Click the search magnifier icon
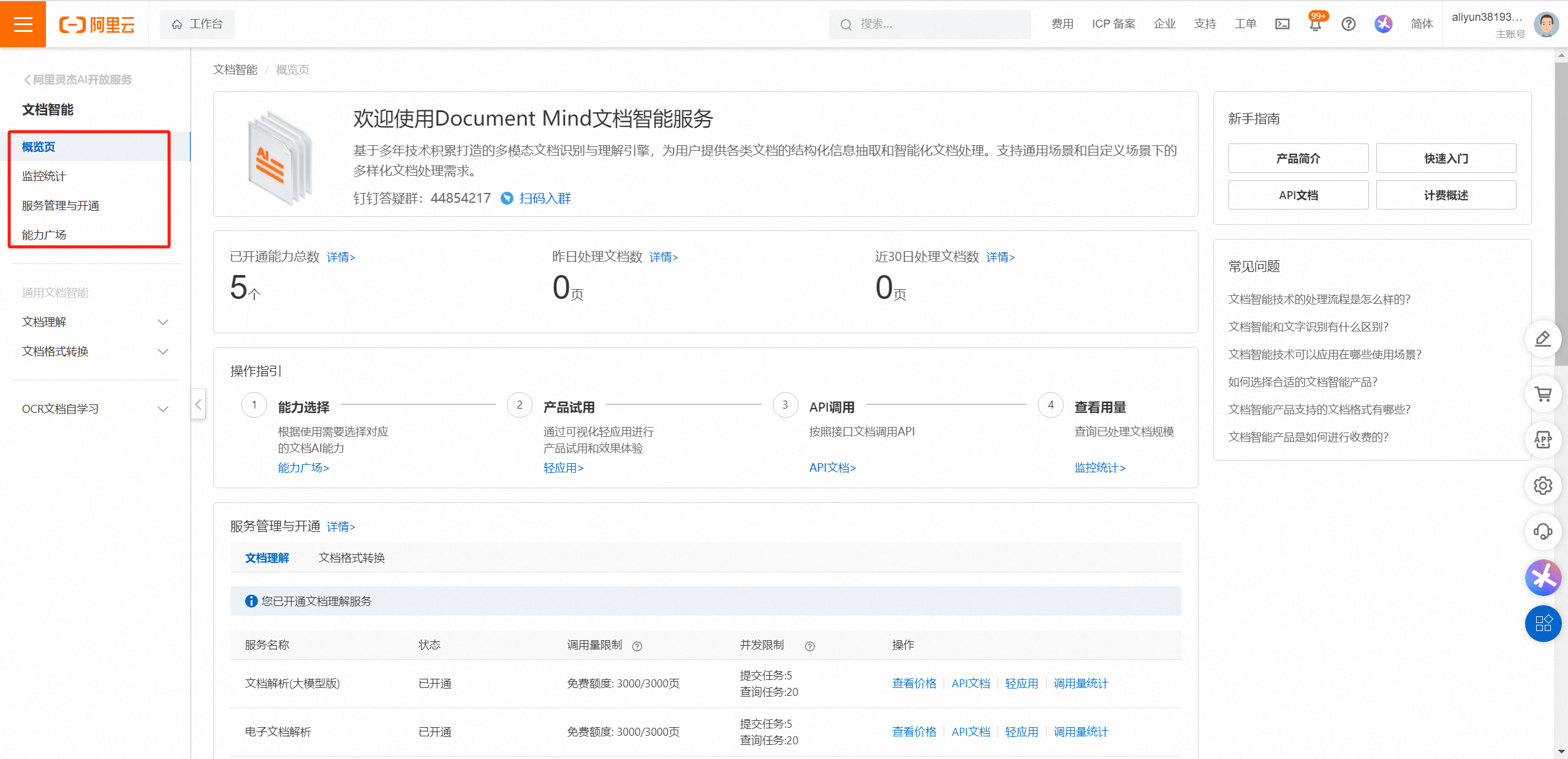 point(846,25)
